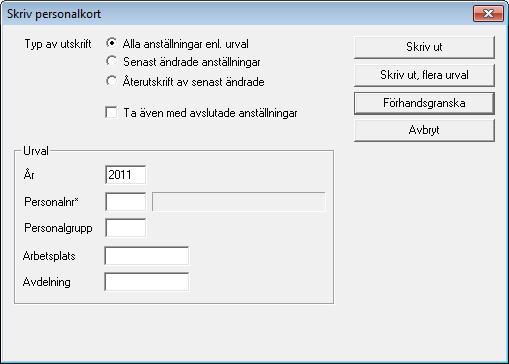The height and width of the screenshot is (364, 509).
Task: Click the 'Typ av utskrift' label
Action: (58, 44)
